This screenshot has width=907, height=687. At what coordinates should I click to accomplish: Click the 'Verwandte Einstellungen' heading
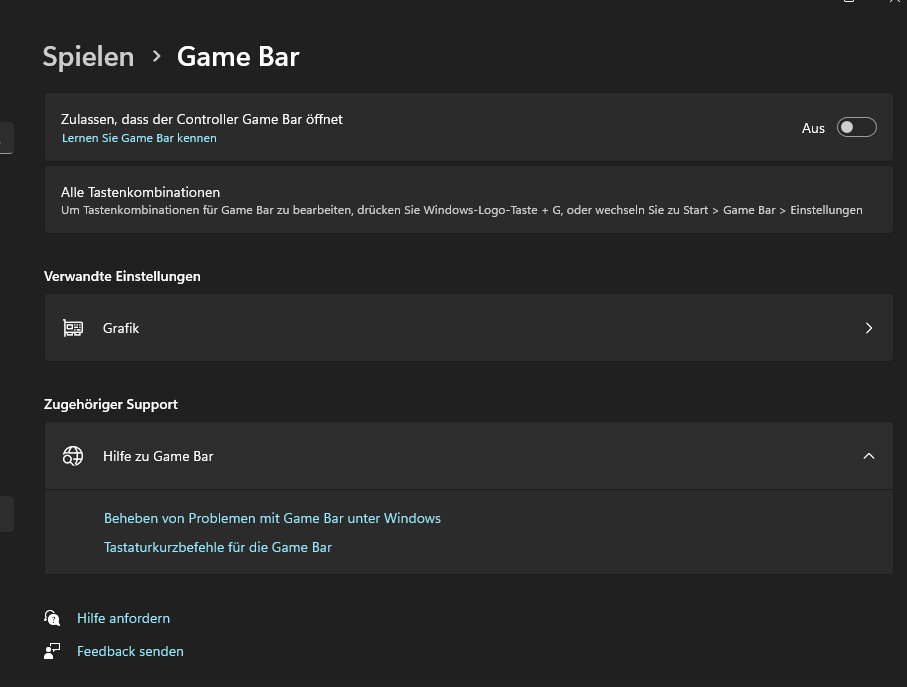pyautogui.click(x=122, y=276)
